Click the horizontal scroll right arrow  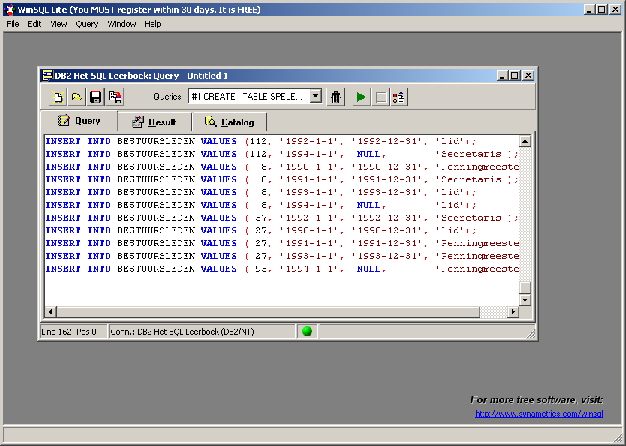[513, 311]
